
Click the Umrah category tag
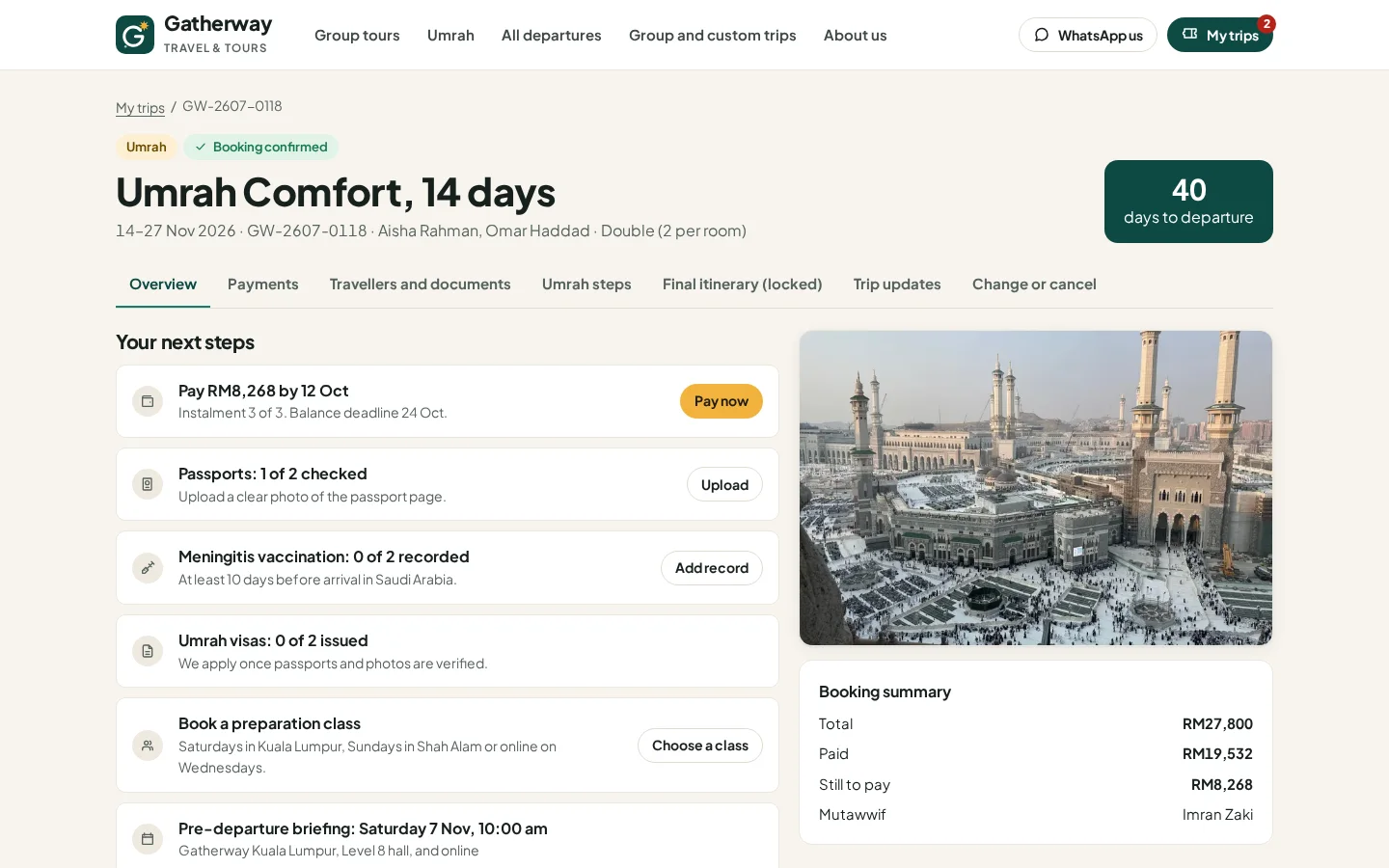[147, 147]
